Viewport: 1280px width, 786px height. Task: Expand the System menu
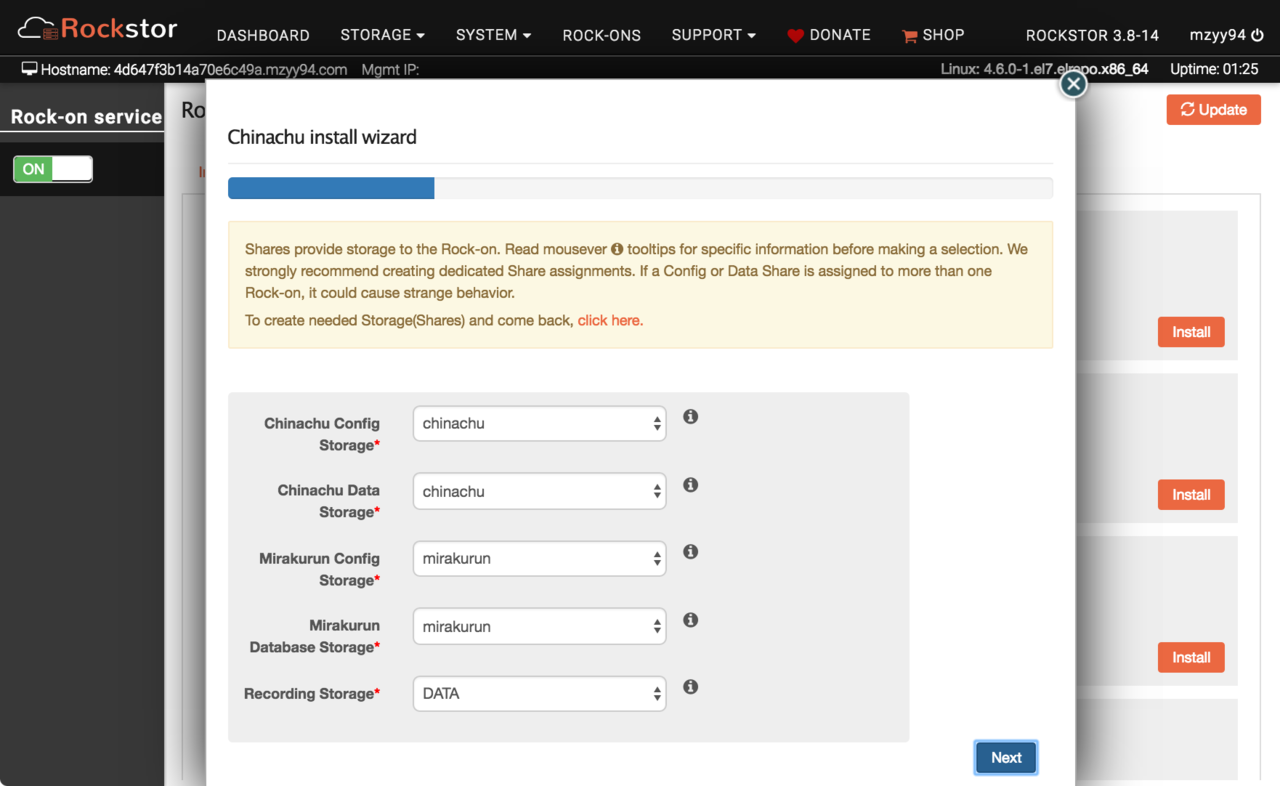point(493,35)
